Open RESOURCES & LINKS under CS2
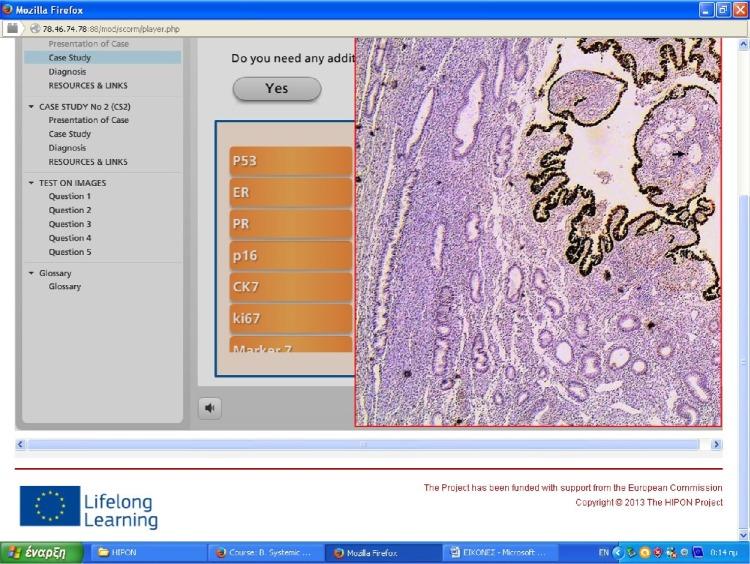The image size is (750, 564). [x=88, y=162]
